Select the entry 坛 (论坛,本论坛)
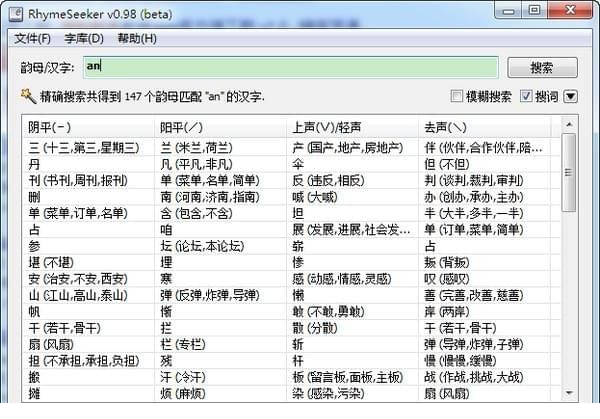The height and width of the screenshot is (419, 600). [202, 246]
